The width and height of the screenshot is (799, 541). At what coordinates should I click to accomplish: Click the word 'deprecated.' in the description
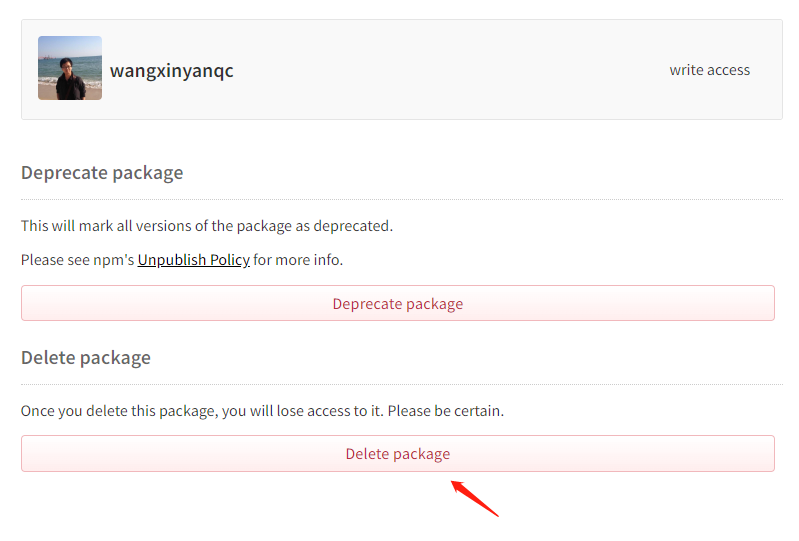point(353,226)
